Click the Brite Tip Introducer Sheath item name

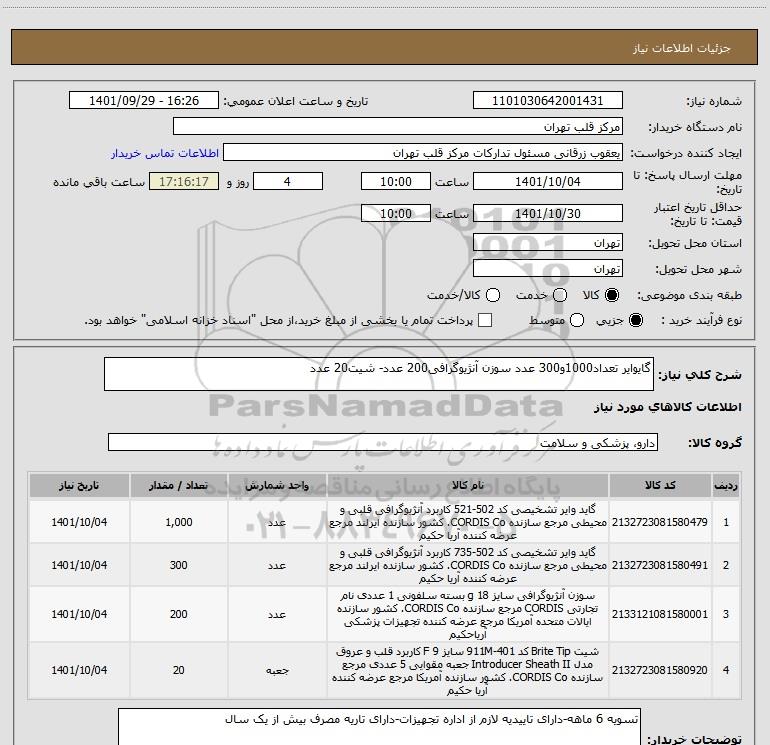pyautogui.click(x=468, y=670)
